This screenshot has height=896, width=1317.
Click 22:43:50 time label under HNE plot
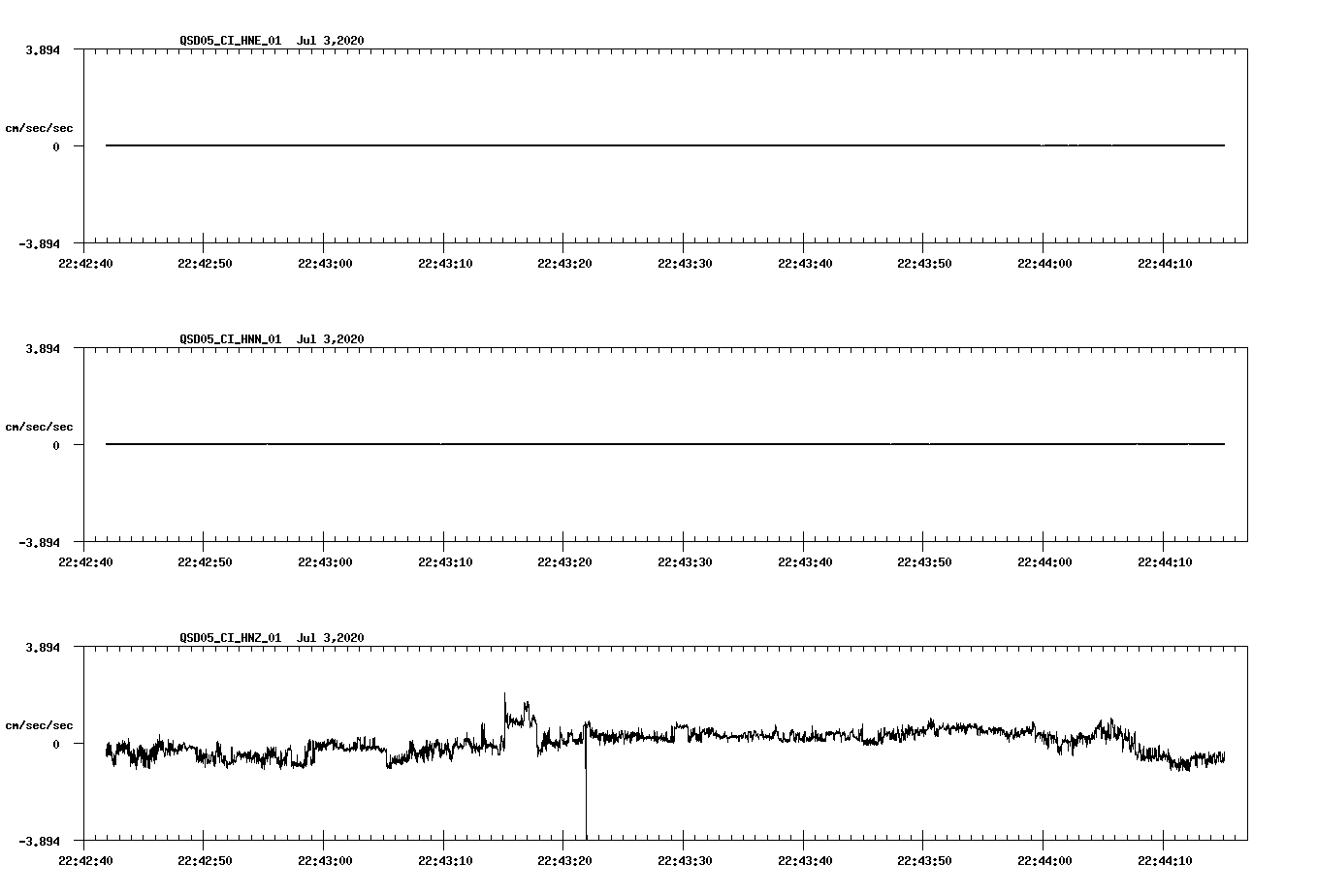[924, 263]
